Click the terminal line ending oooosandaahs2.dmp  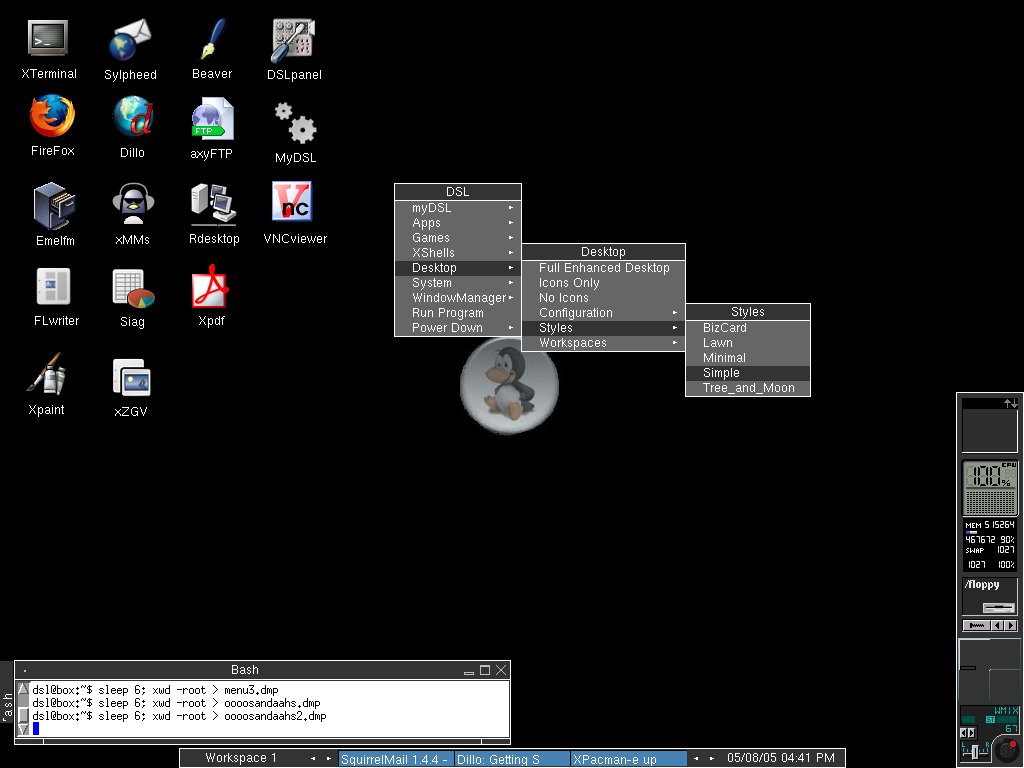(179, 716)
